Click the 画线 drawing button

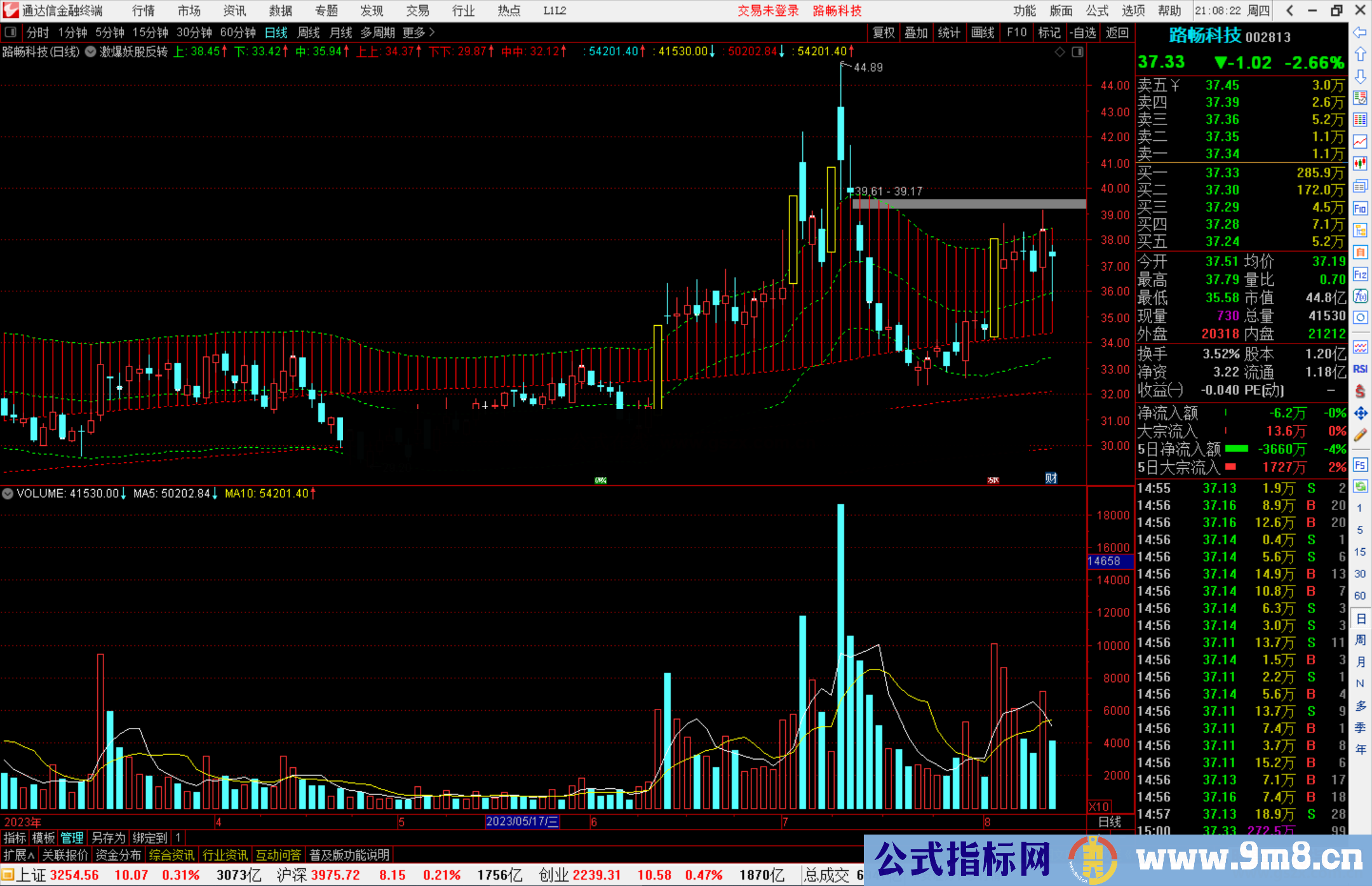(x=982, y=32)
